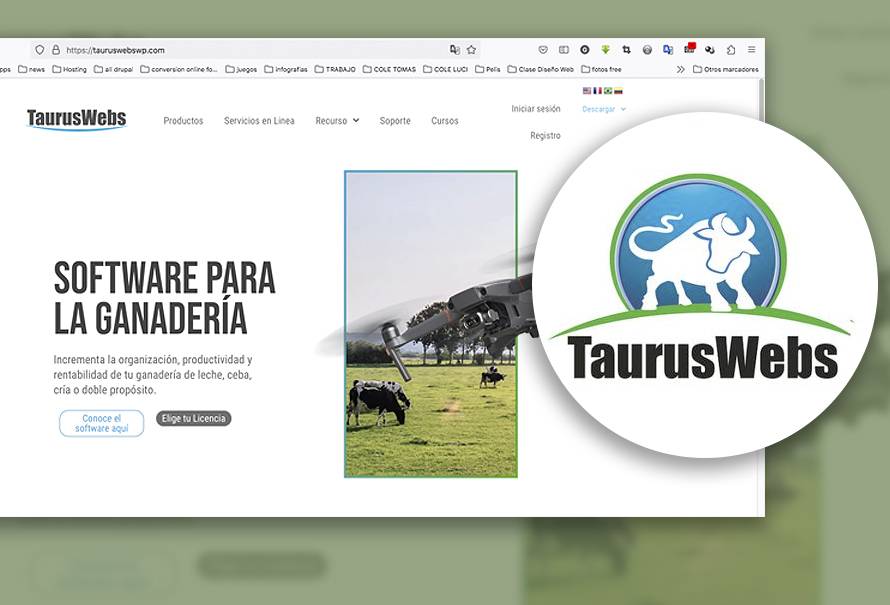
Task: Click the tracking protection shield icon
Action: click(39, 50)
